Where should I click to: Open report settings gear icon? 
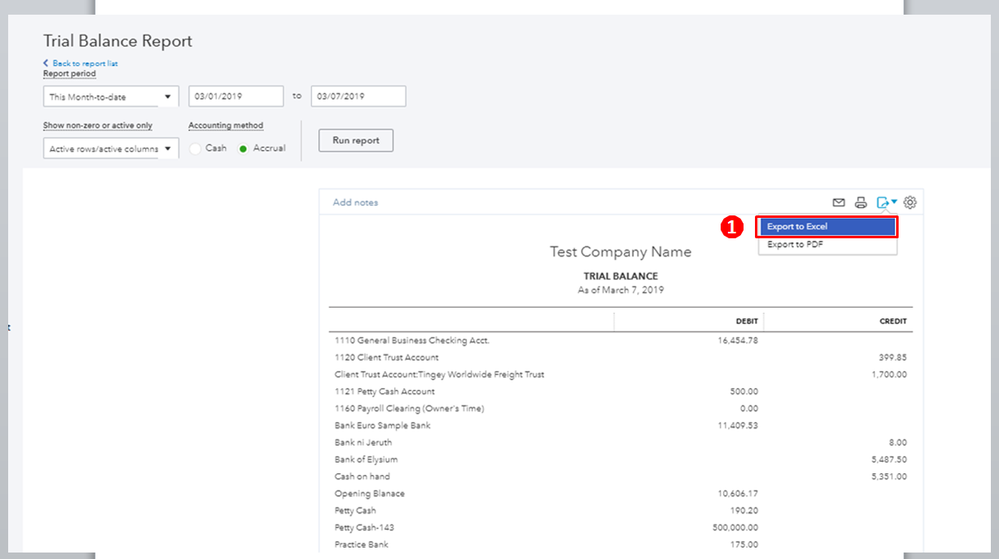(x=910, y=203)
